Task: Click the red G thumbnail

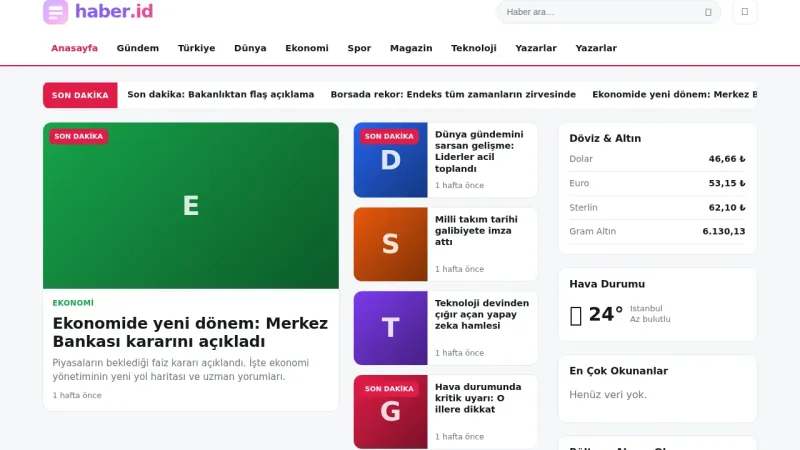Action: (390, 412)
